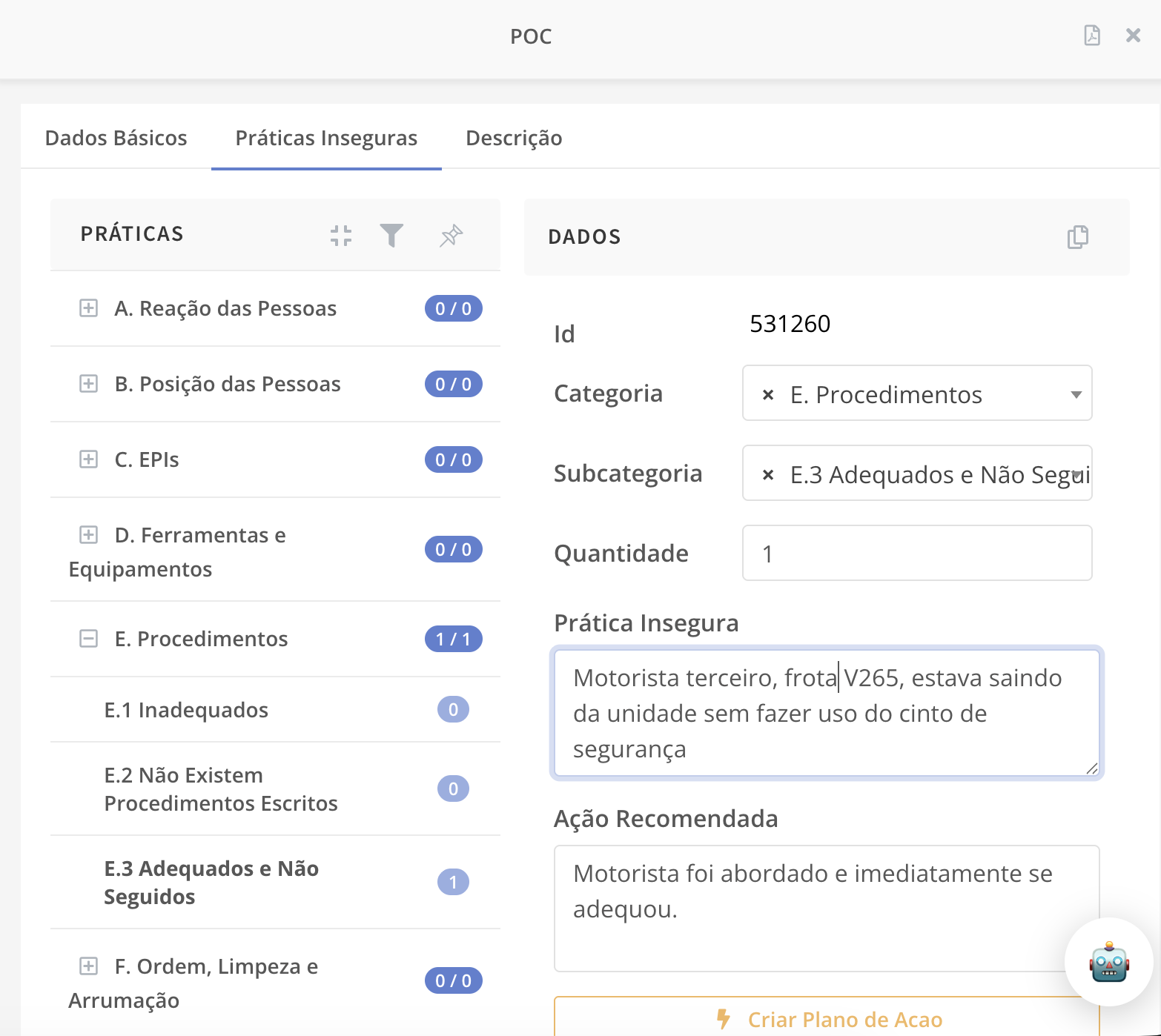
Task: Select the E.3 Adequados e Não Seguidos item
Action: (x=211, y=882)
